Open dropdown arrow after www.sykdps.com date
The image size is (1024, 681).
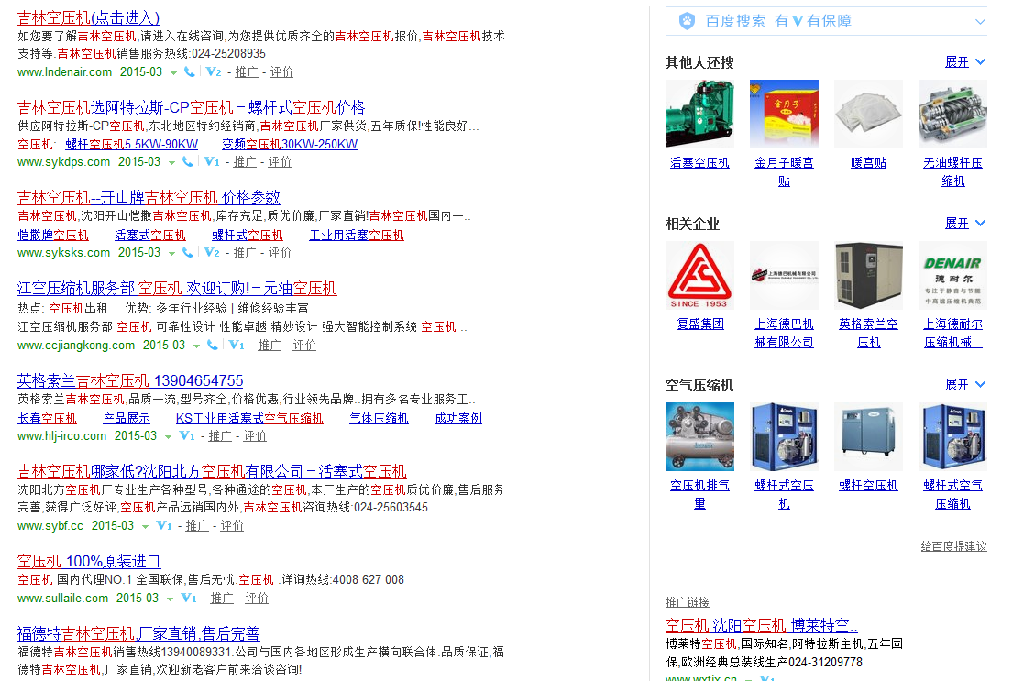coord(172,163)
